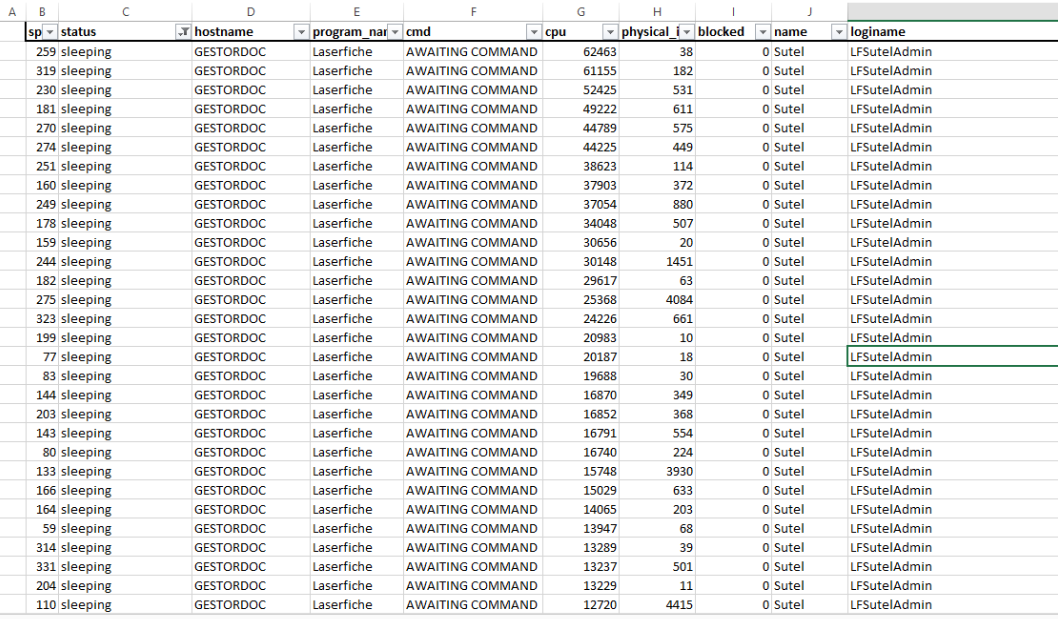Viewport: 1058px width, 619px height.
Task: Open the blocked column filter dropdown
Action: click(762, 32)
